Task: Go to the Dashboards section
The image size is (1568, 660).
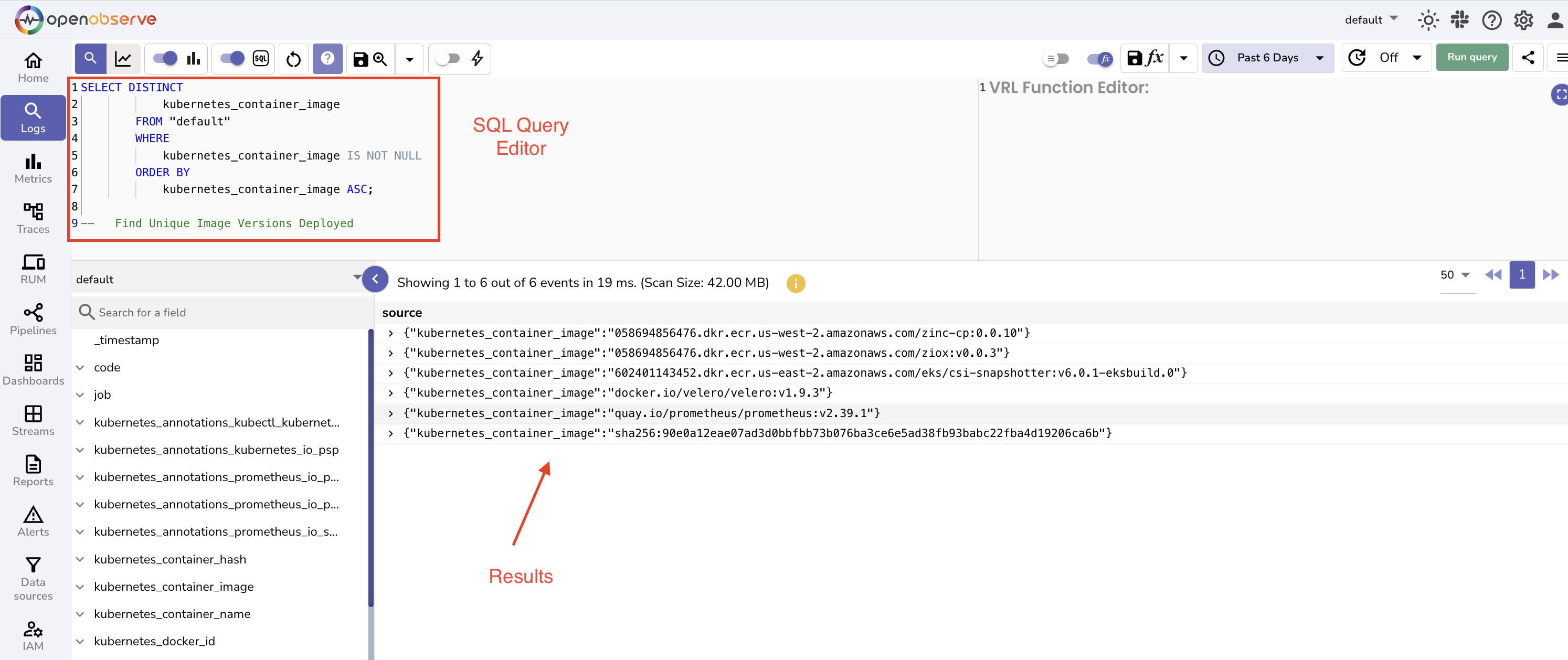Action: [33, 370]
